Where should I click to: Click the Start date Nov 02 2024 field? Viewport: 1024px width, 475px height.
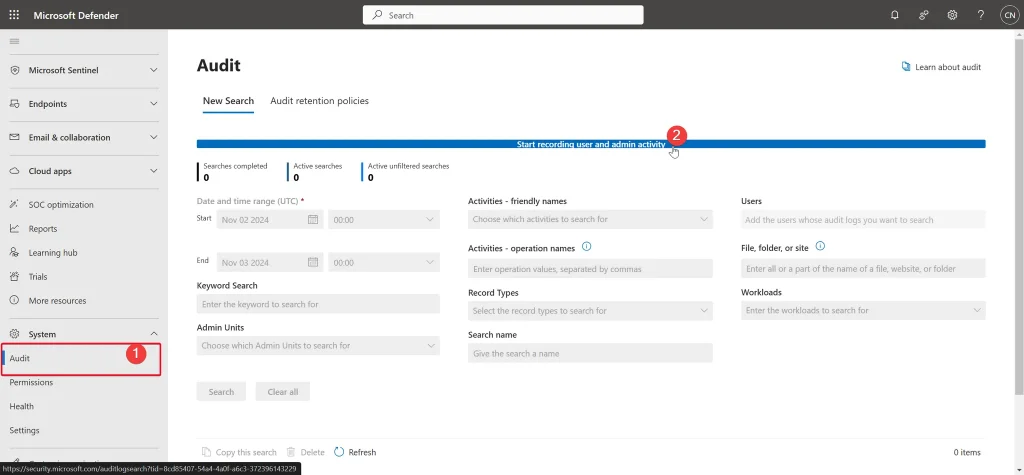(x=270, y=220)
